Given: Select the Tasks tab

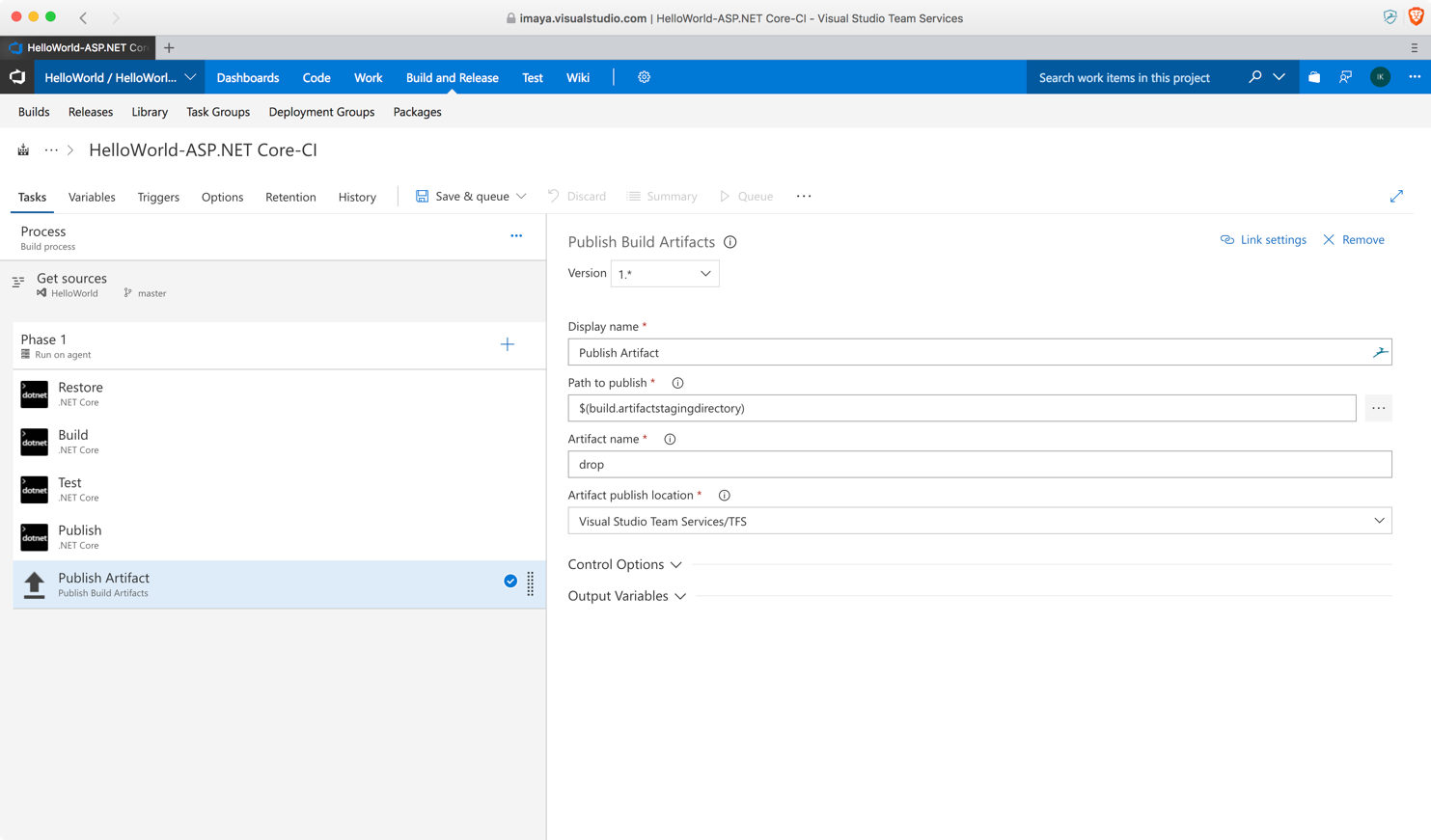Looking at the screenshot, I should 32,197.
